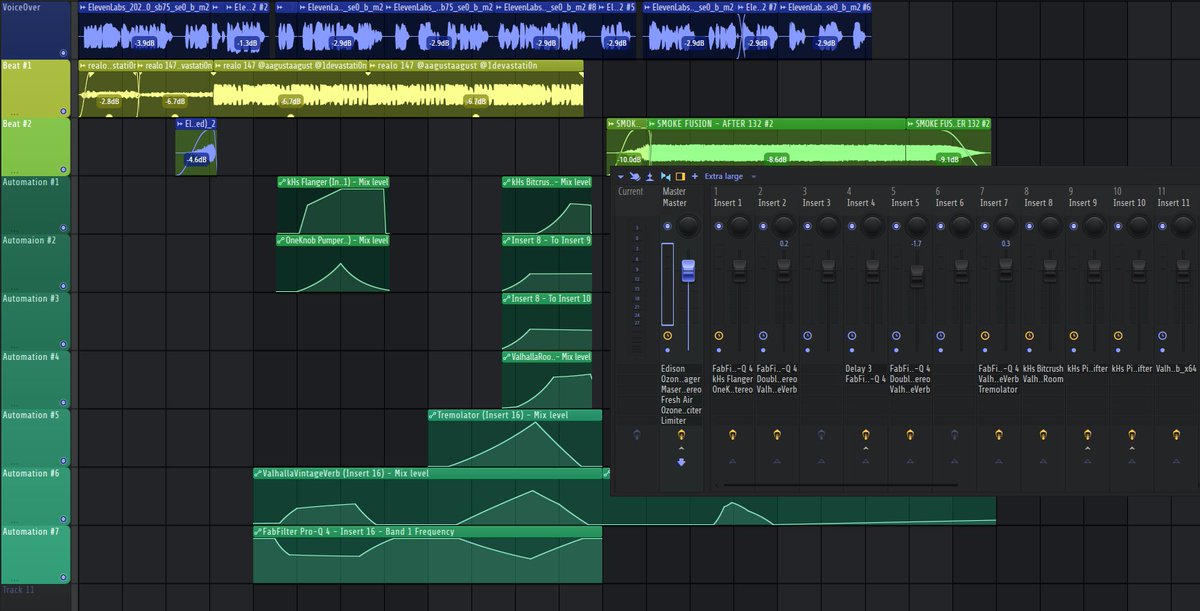Select the Automation #5 track header
Viewport: 1200px width, 611px height.
click(x=35, y=438)
